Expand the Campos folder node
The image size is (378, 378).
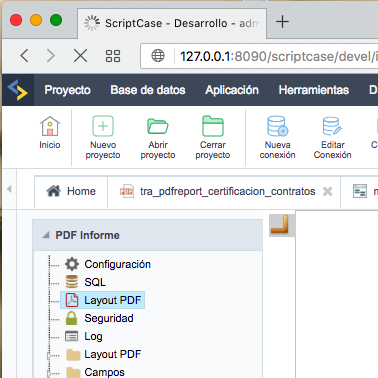click(49, 374)
